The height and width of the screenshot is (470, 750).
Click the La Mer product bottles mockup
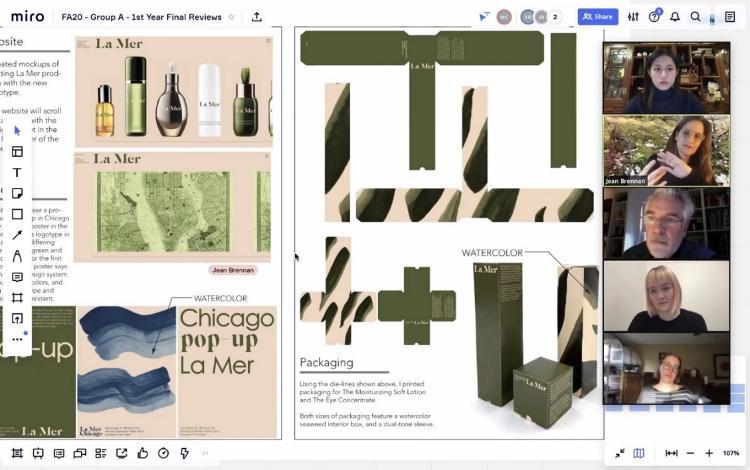tap(174, 91)
